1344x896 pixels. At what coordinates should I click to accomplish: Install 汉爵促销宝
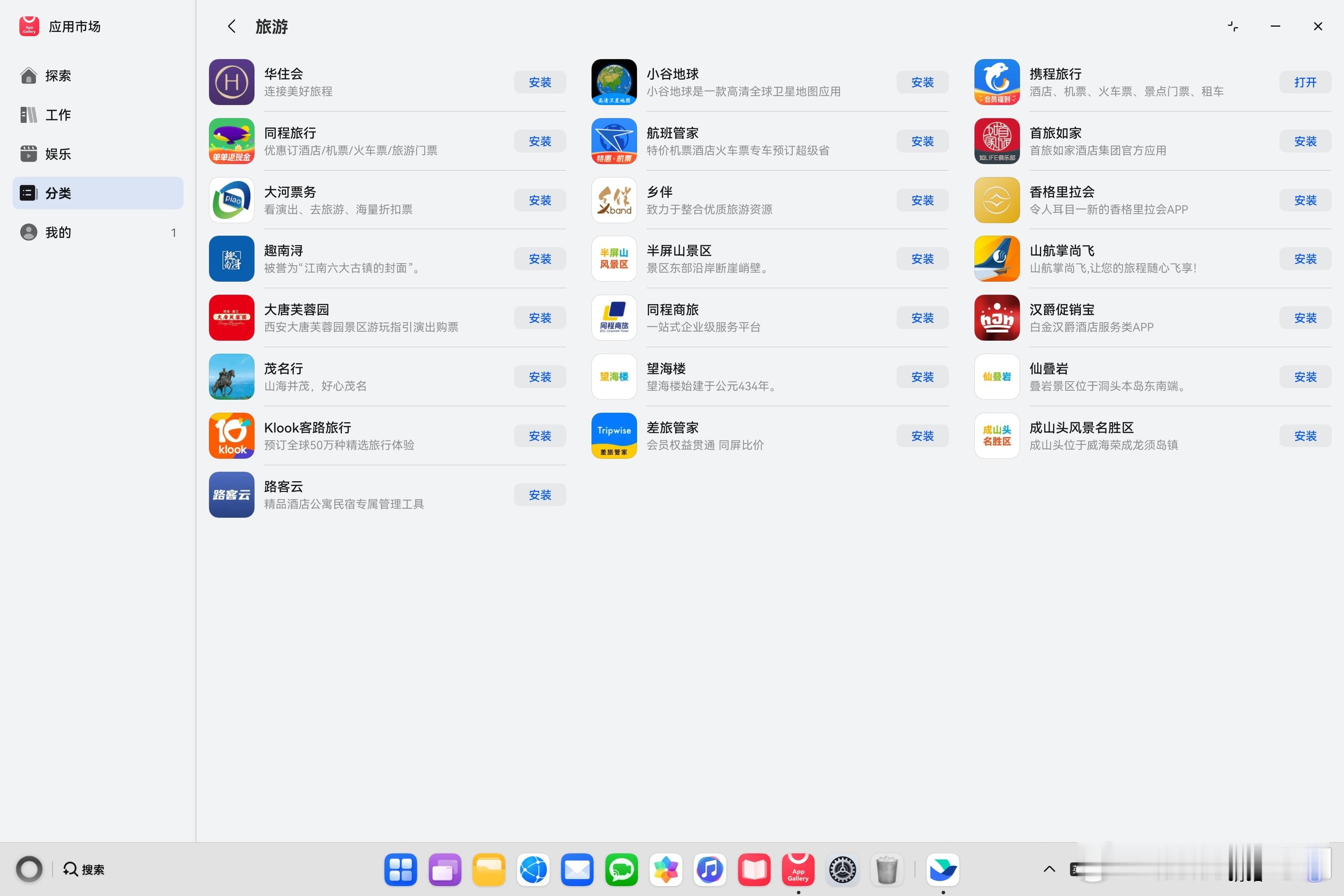tap(1305, 318)
